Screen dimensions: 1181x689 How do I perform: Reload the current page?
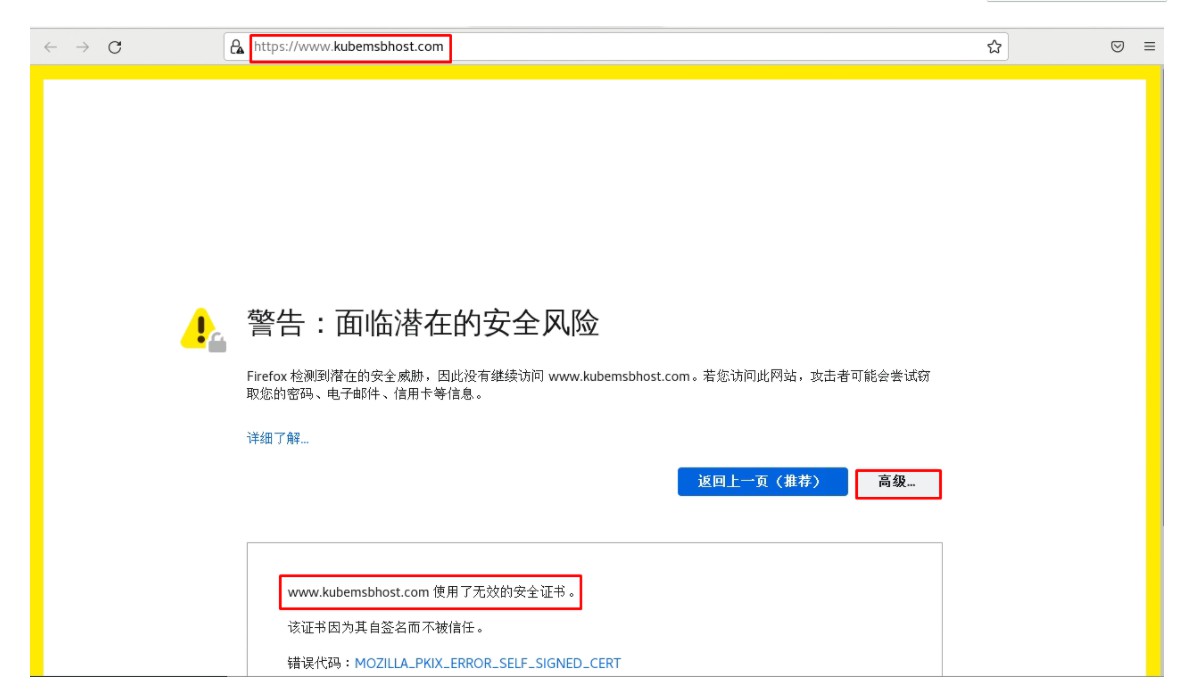(x=115, y=47)
